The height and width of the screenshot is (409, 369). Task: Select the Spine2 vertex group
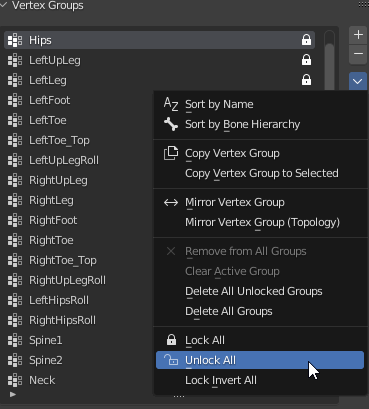pyautogui.click(x=79, y=360)
